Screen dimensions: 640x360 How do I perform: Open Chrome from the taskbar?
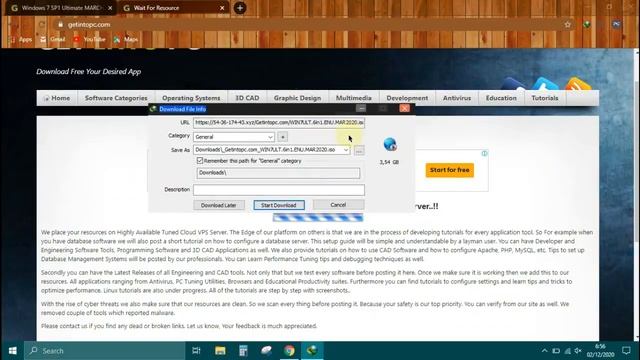pos(289,351)
